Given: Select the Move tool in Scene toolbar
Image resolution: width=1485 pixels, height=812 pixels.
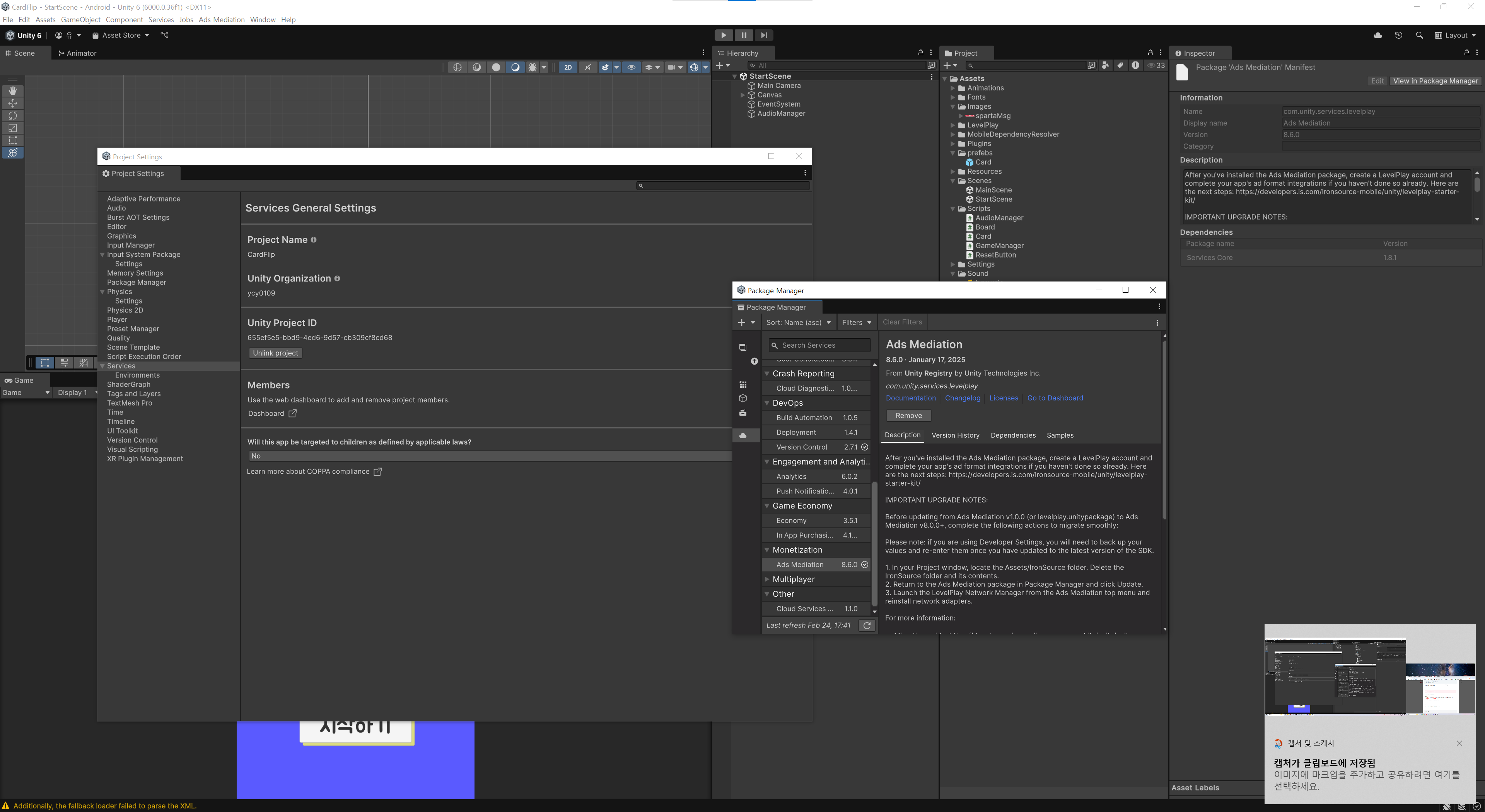Looking at the screenshot, I should tap(13, 103).
